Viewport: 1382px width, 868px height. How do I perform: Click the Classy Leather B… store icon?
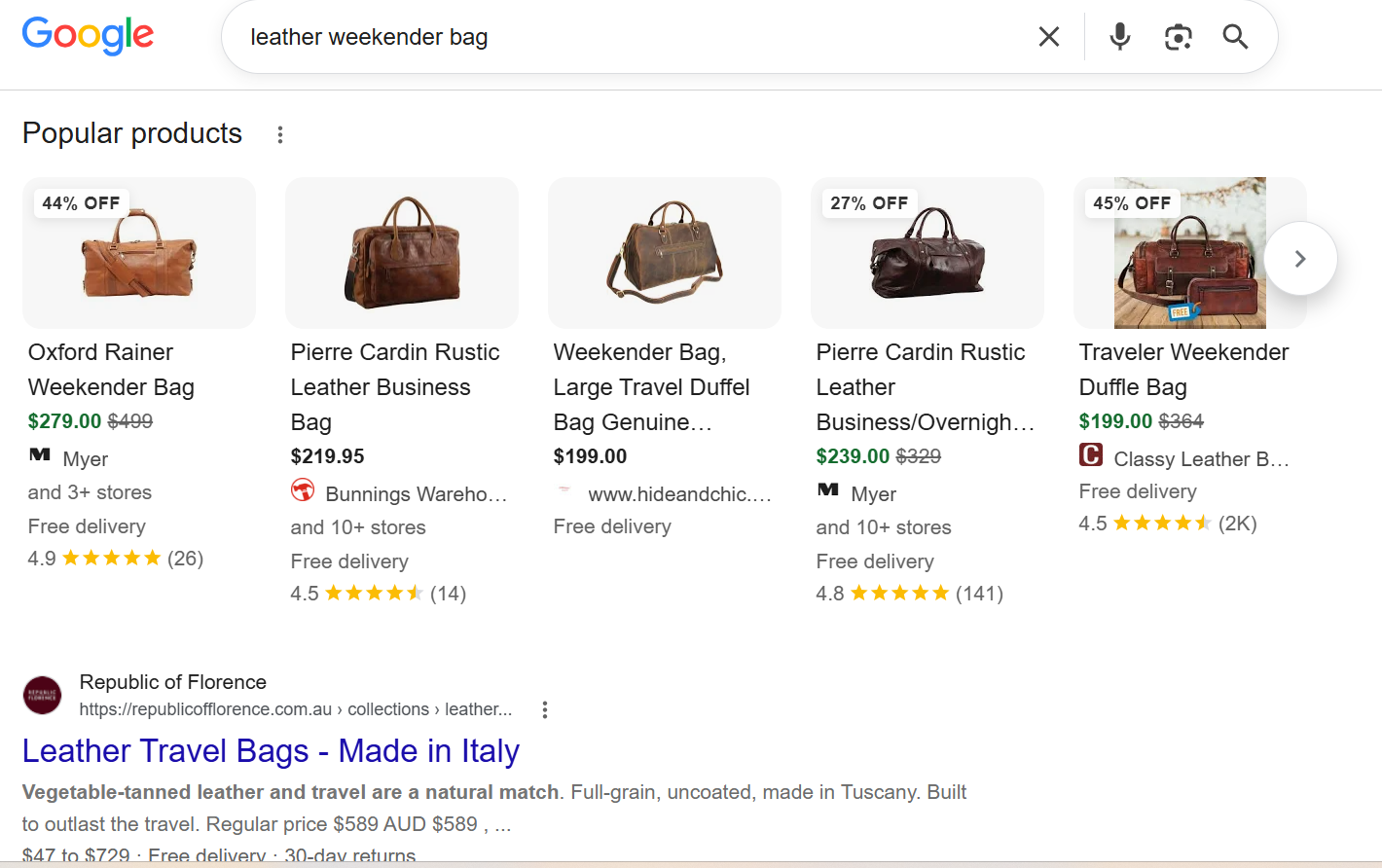click(x=1091, y=454)
